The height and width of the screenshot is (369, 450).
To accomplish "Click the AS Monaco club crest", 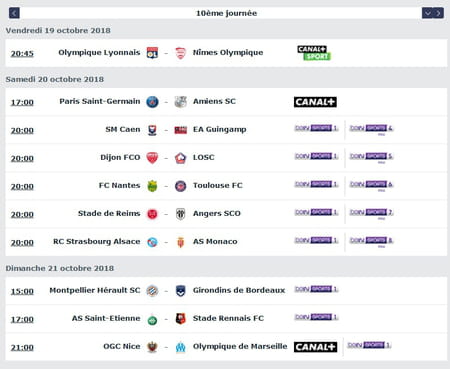I will [180, 242].
